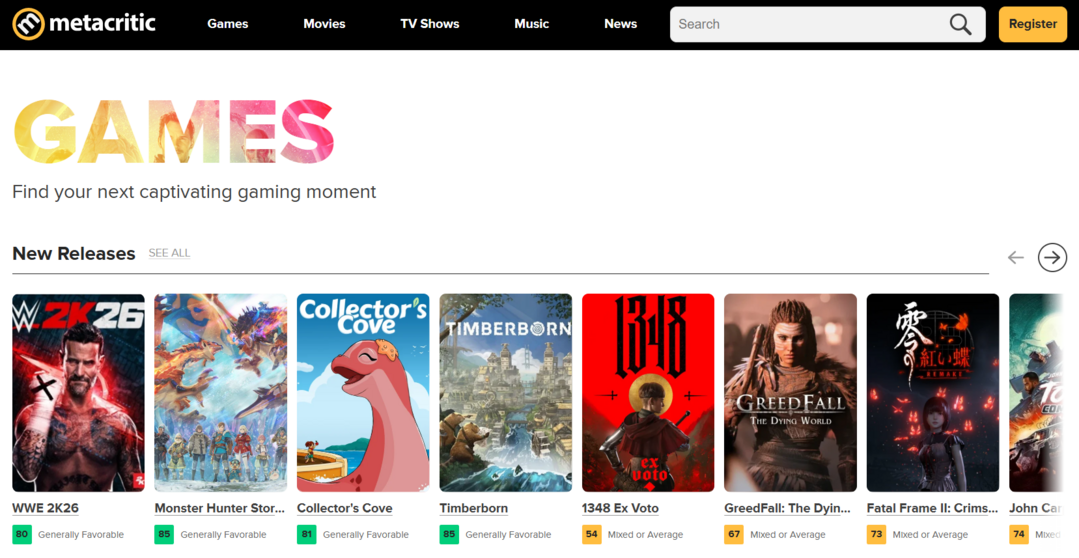Go to next New Releases with right arrow
1079x558 pixels.
pyautogui.click(x=1052, y=257)
